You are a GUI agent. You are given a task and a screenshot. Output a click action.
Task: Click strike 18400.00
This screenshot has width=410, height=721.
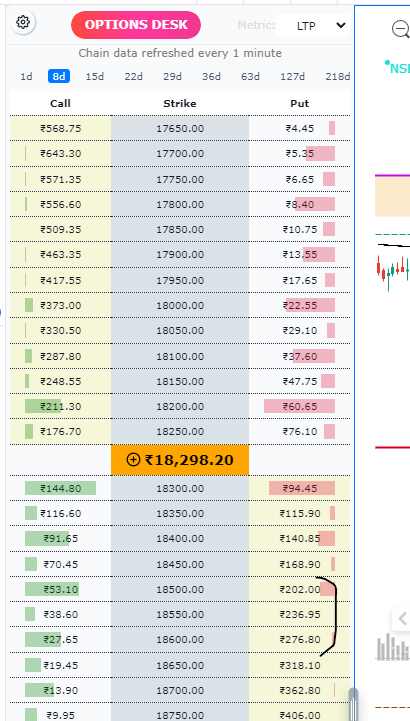180,538
